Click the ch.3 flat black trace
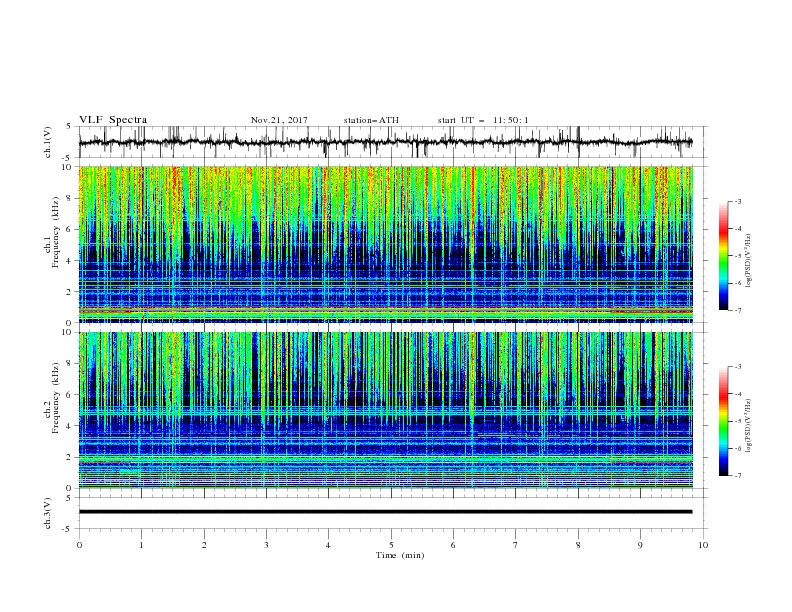 pos(385,512)
